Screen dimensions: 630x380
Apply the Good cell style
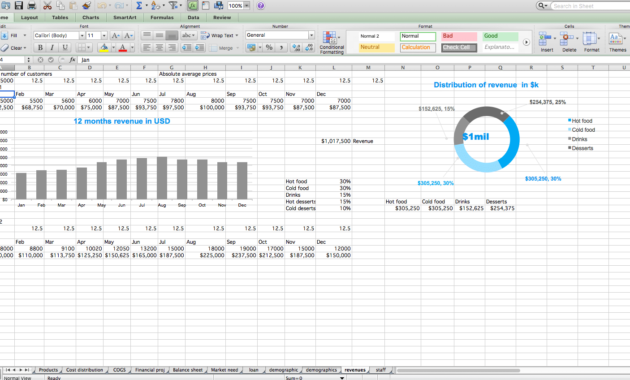(500, 36)
